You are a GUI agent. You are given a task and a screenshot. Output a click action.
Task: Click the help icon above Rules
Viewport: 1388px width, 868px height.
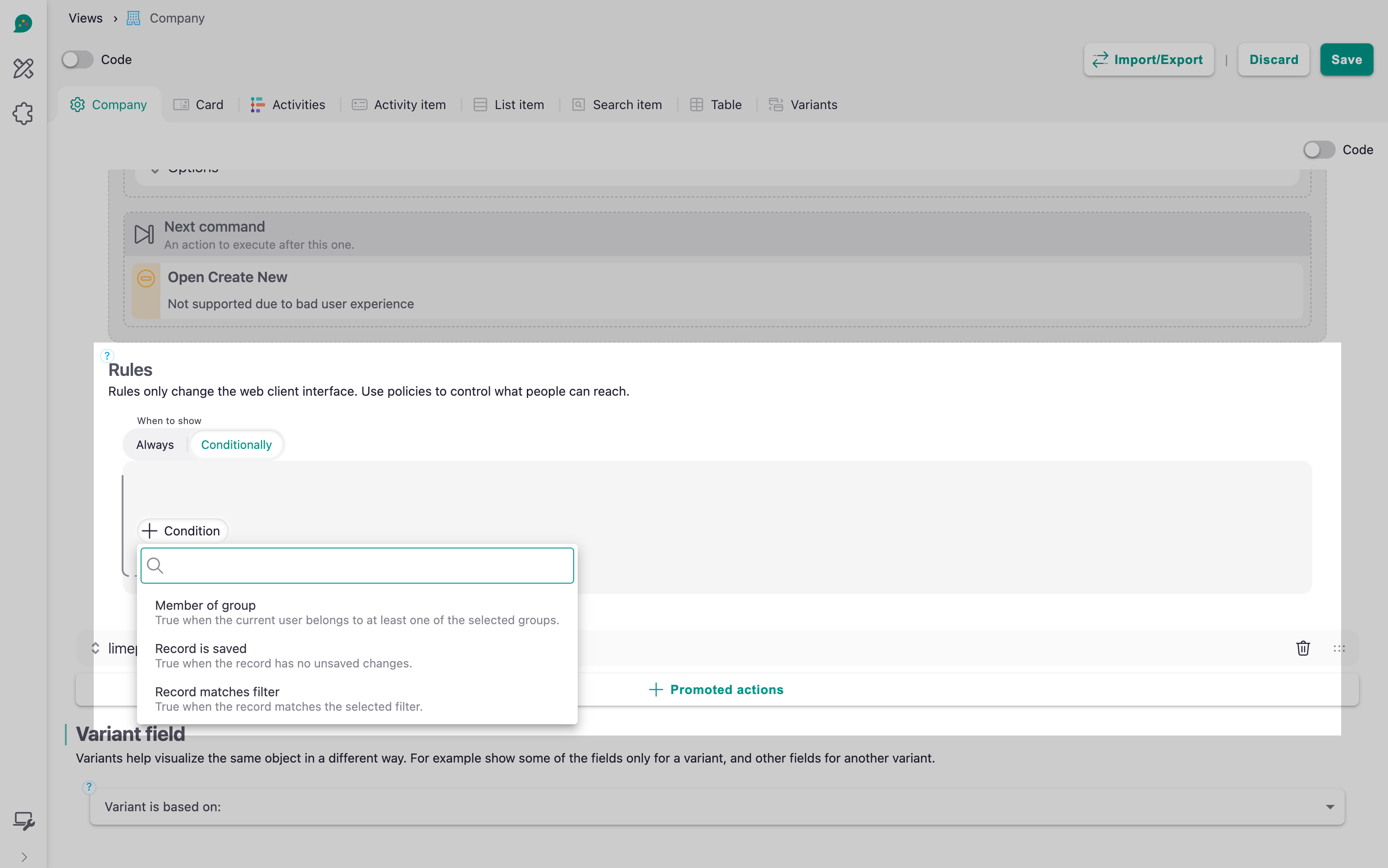click(107, 355)
